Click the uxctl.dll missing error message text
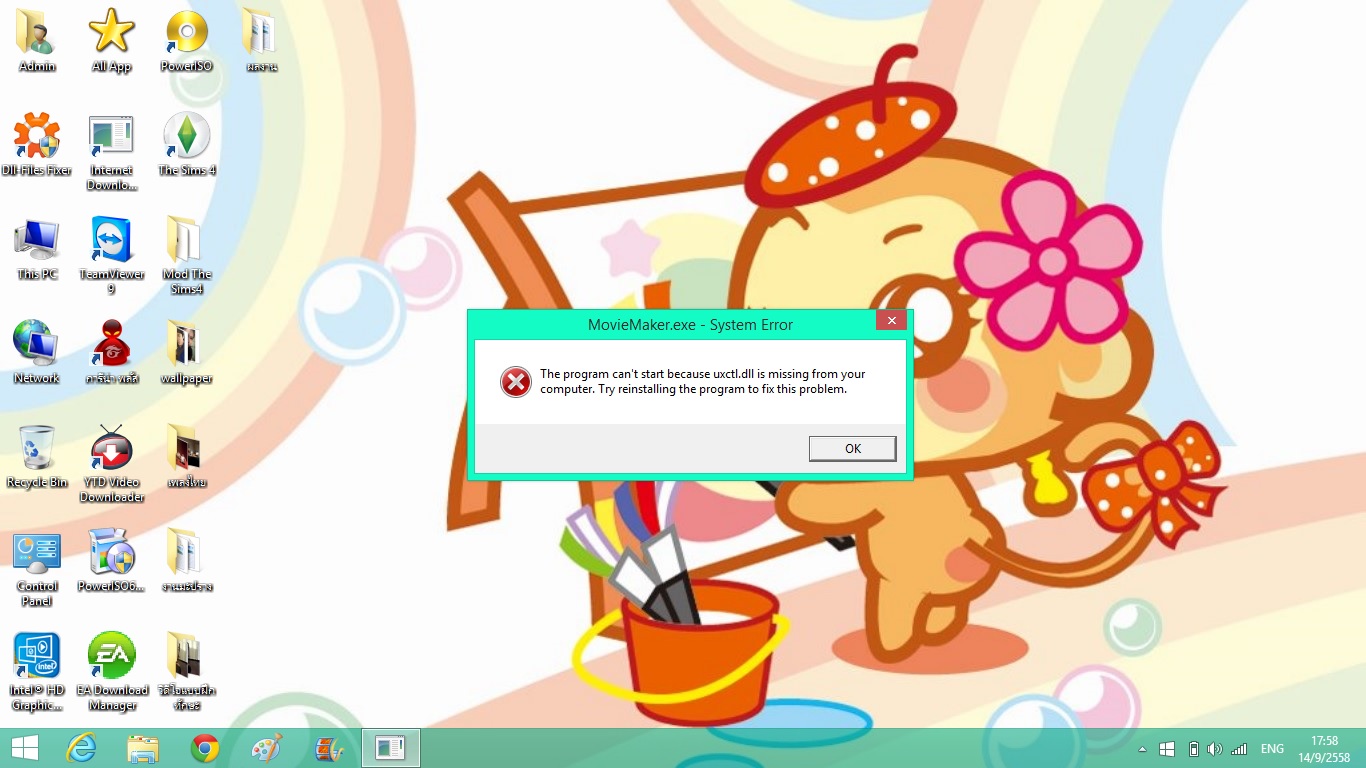The width and height of the screenshot is (1366, 768). 702,381
